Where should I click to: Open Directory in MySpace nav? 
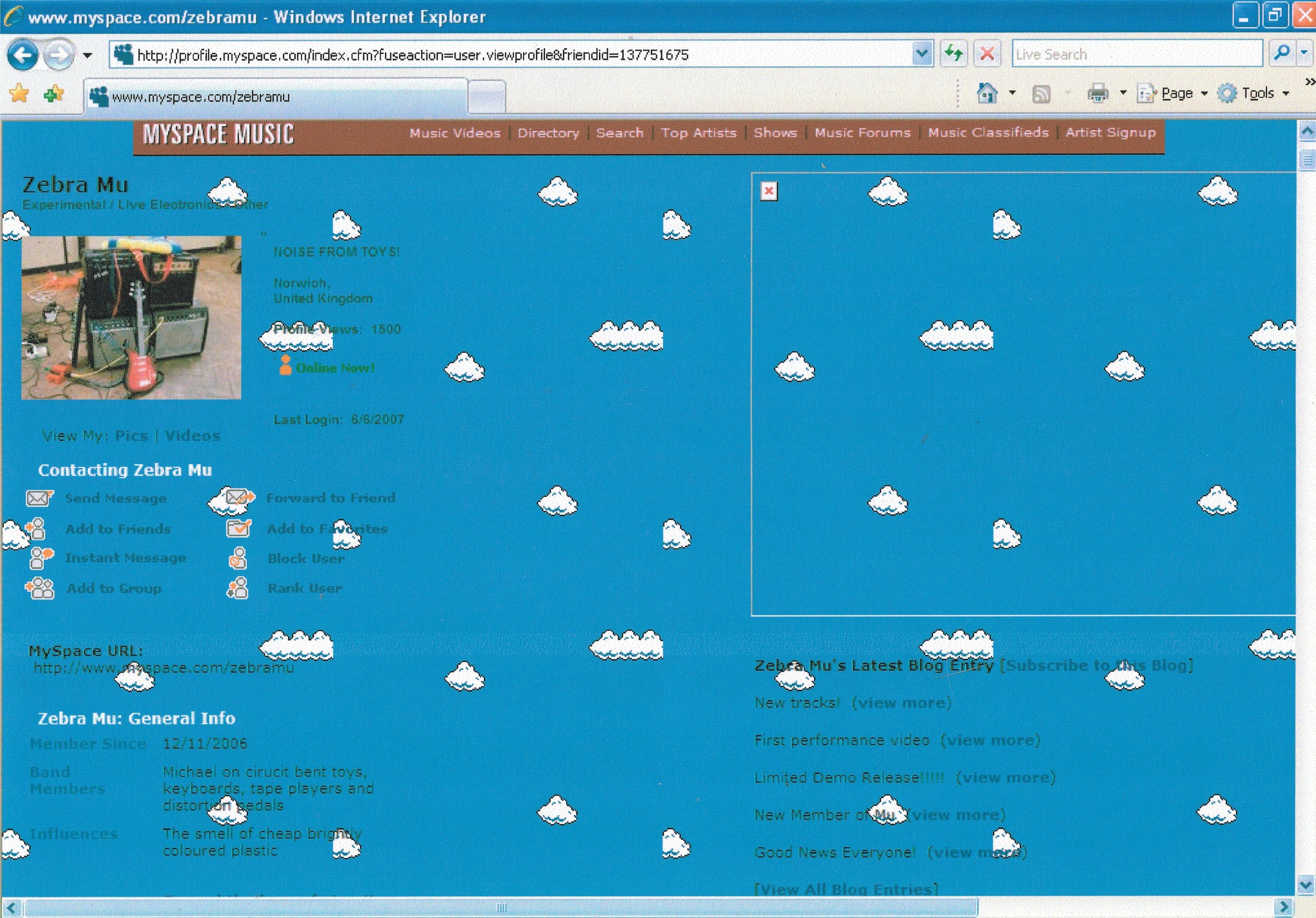point(548,133)
